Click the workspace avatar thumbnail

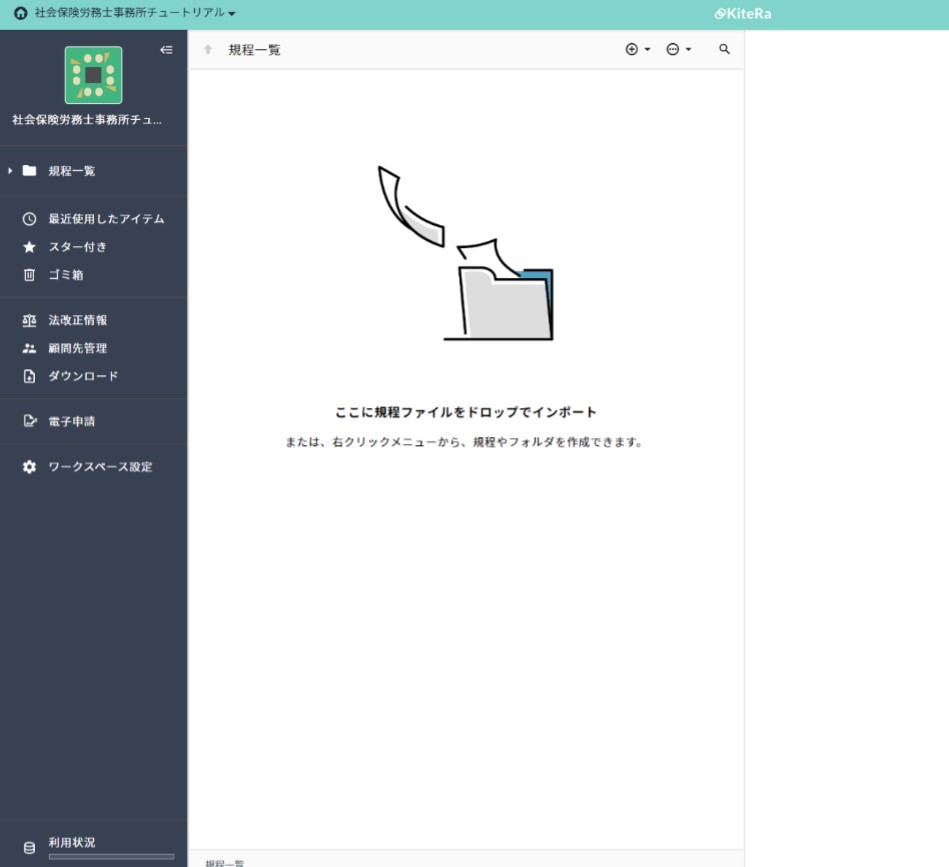point(93,76)
